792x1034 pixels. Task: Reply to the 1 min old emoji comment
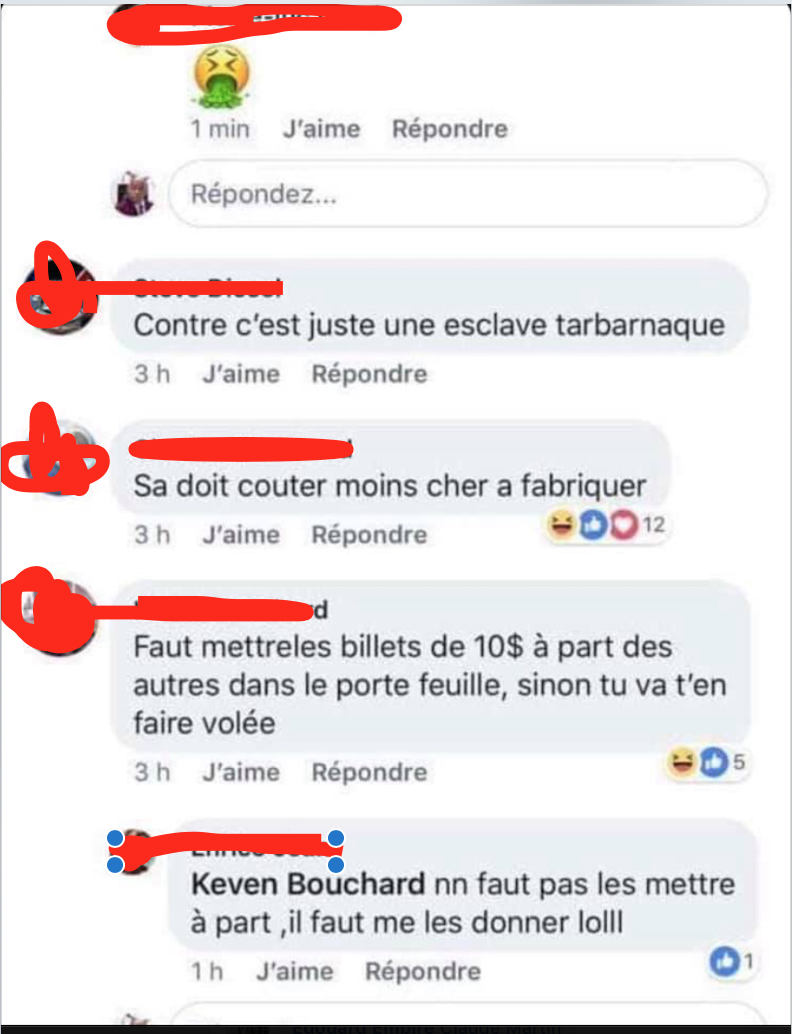[450, 129]
